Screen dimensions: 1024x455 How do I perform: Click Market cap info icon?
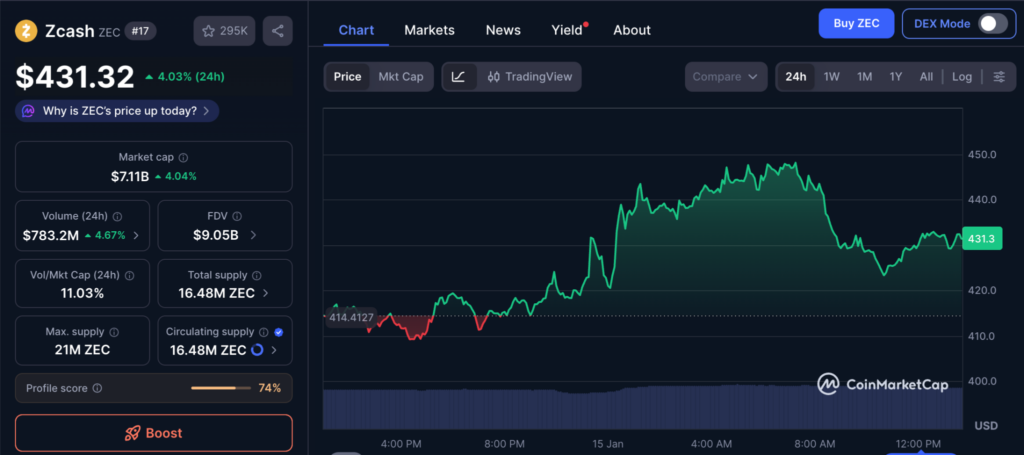(x=183, y=158)
